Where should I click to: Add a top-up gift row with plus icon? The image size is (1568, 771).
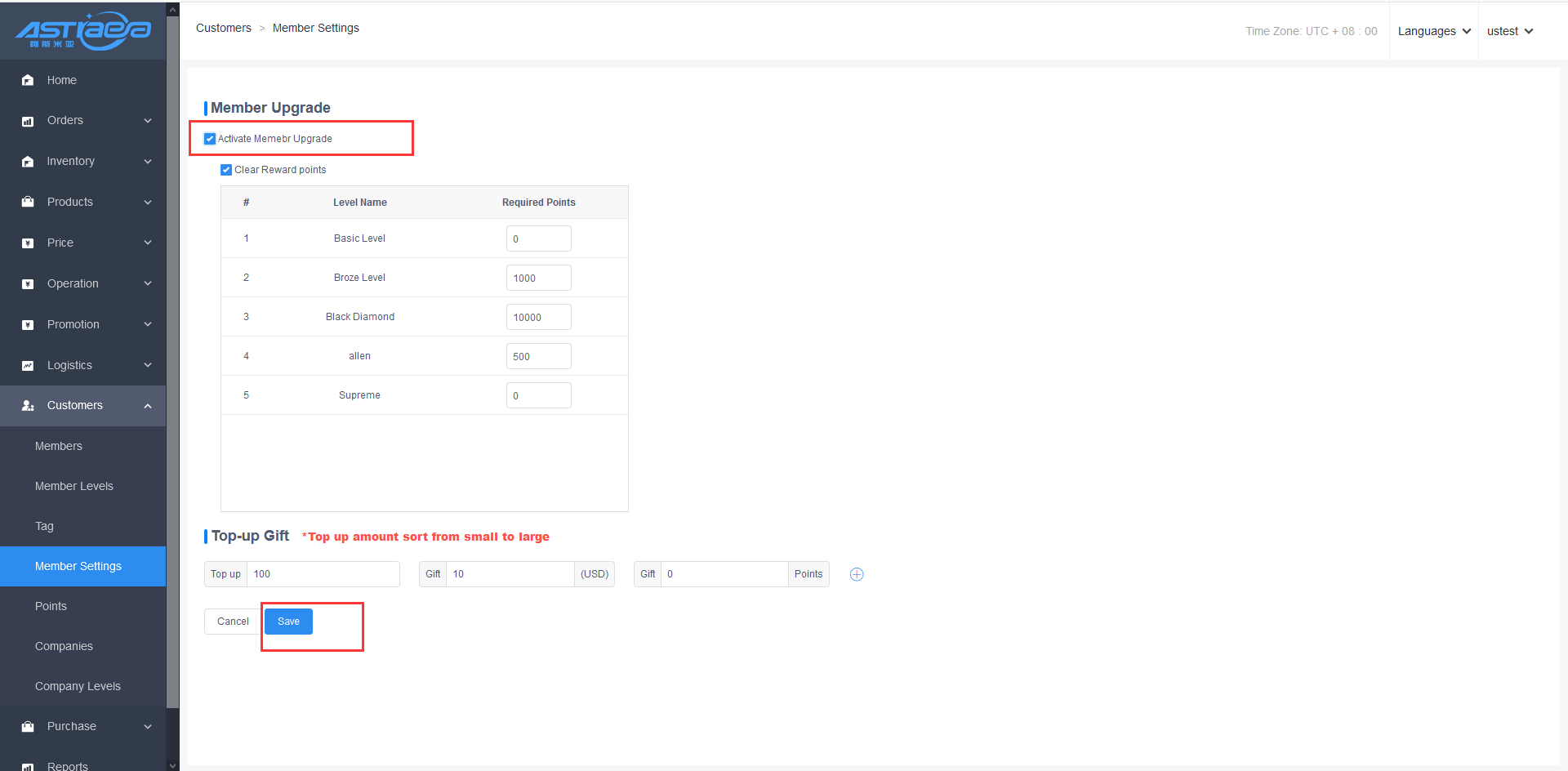click(857, 574)
